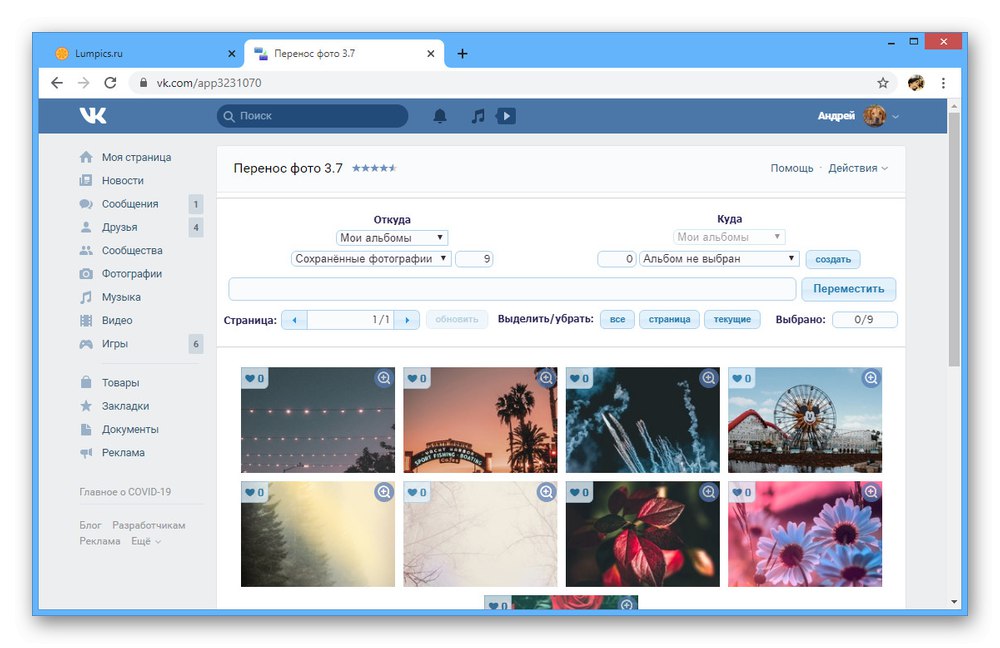Viewport: 1000px width, 648px height.
Task: Click the создать album button
Action: coord(833,259)
